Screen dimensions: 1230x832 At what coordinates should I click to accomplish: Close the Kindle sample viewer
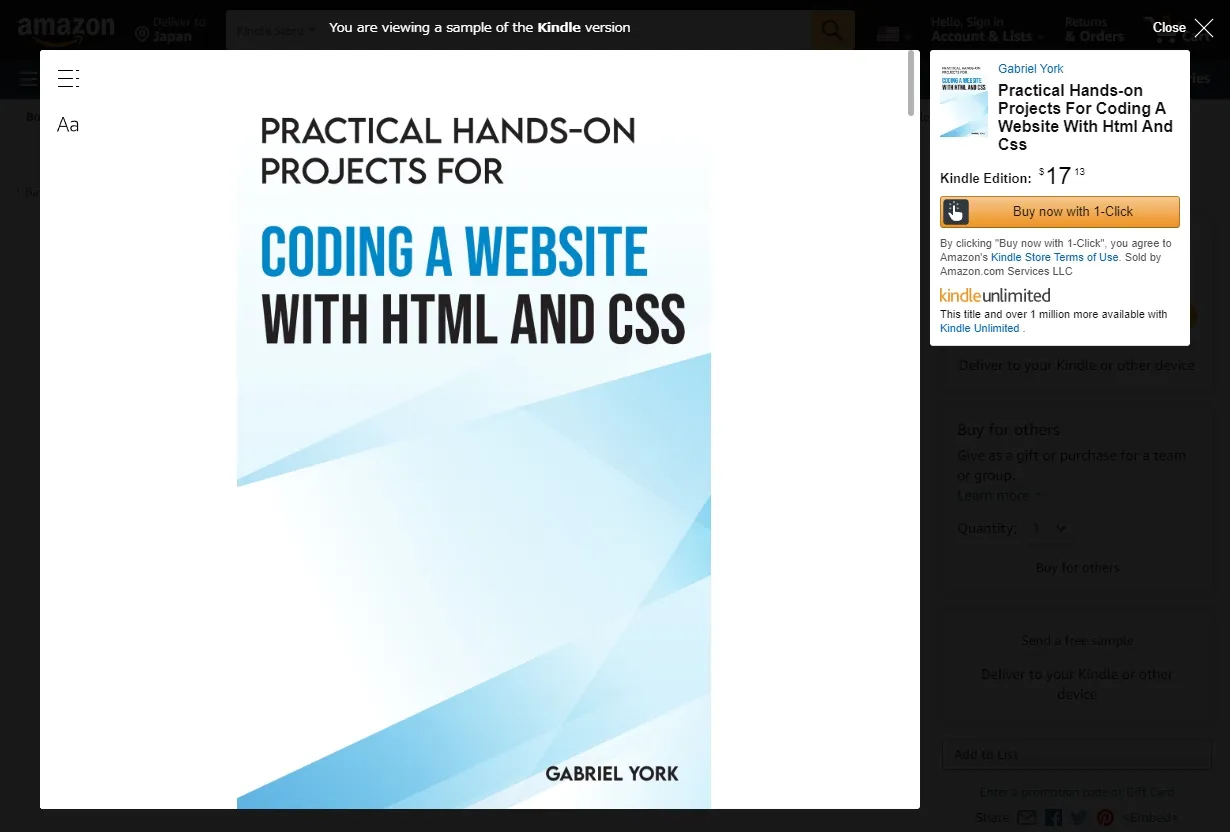coord(1183,28)
